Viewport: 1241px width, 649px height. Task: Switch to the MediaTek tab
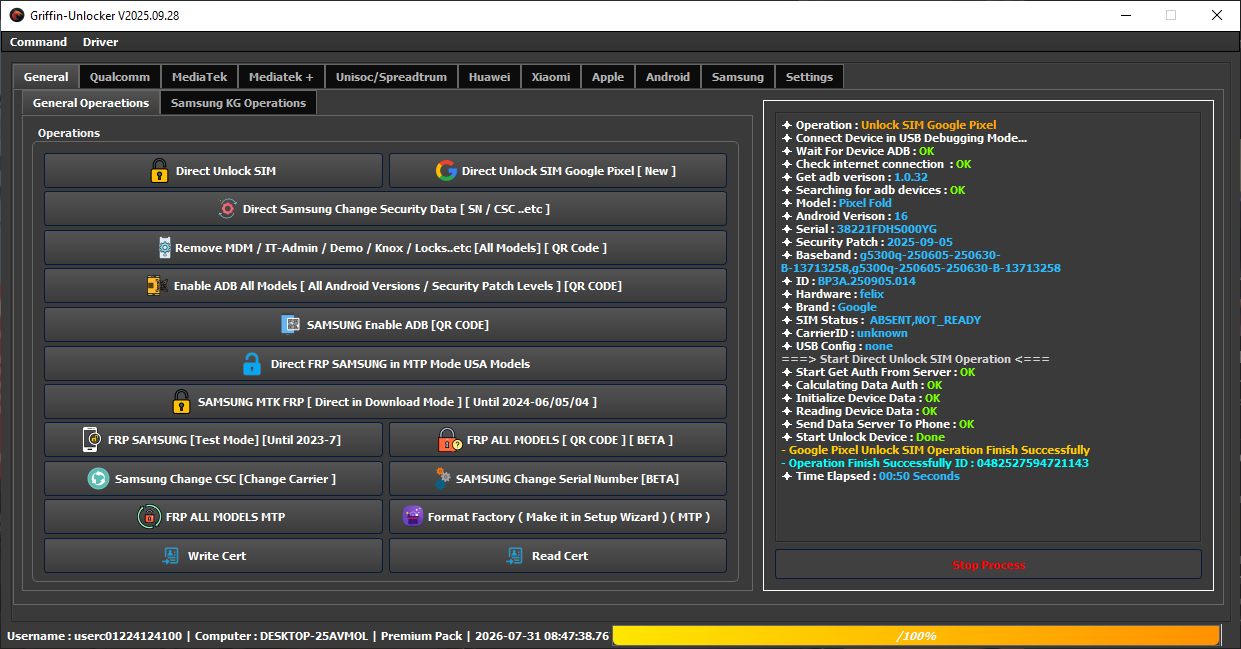[199, 77]
